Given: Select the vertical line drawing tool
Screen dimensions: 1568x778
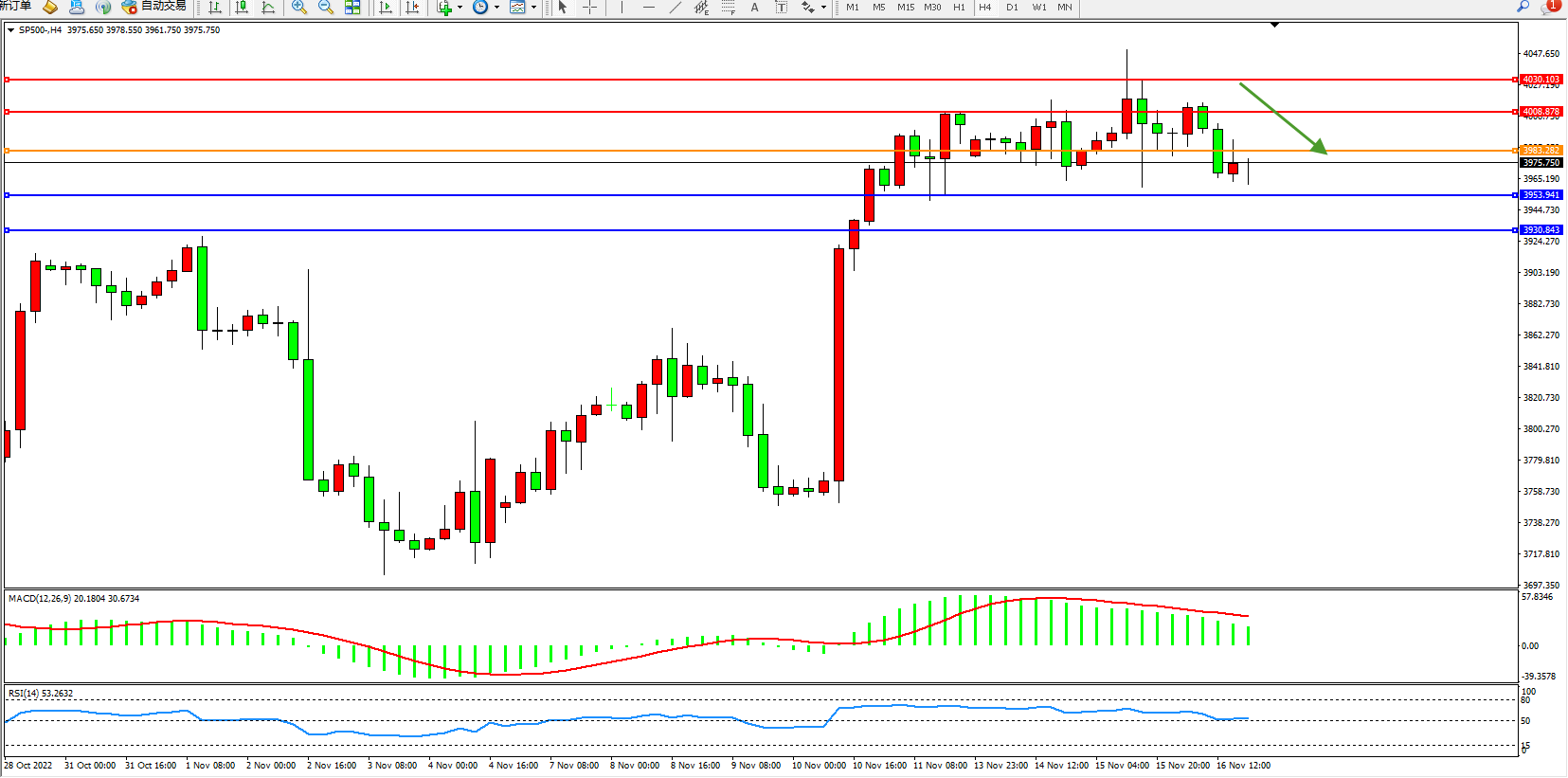Looking at the screenshot, I should [x=622, y=8].
